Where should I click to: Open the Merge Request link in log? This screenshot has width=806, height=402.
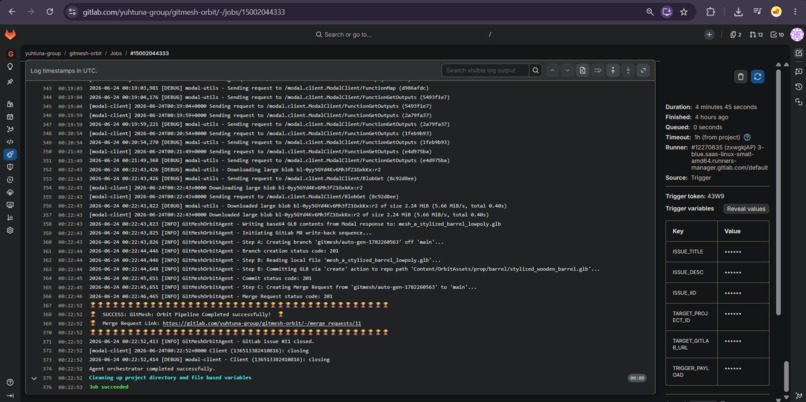tap(262, 323)
